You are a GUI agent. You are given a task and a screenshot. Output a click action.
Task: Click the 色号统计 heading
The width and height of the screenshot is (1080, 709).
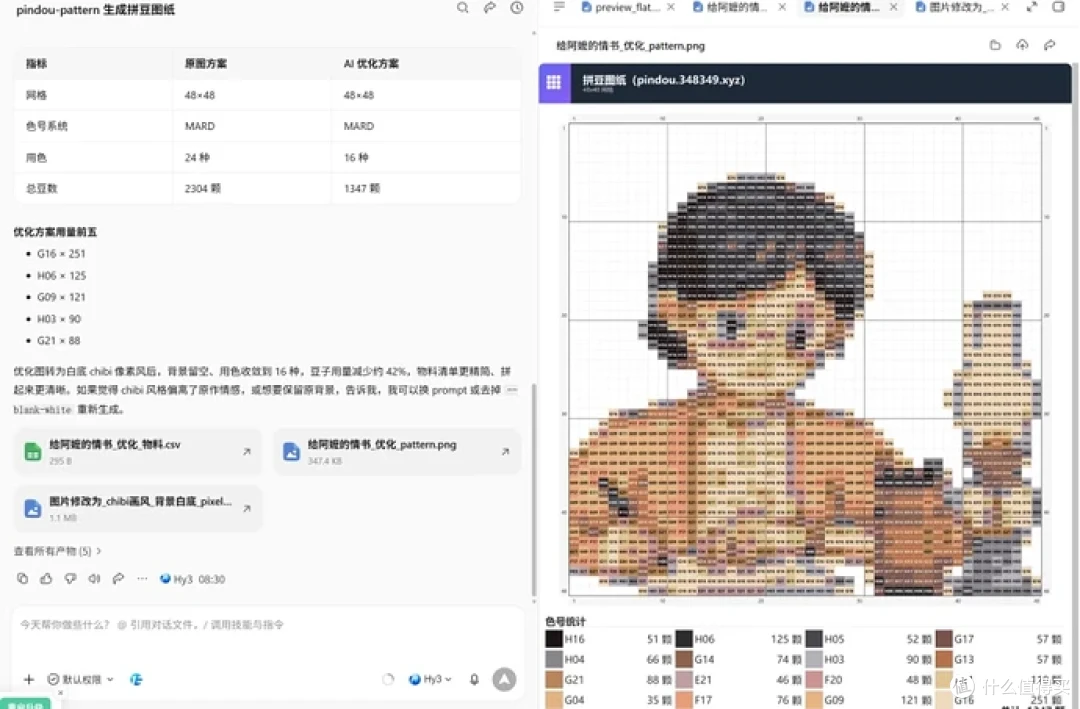point(565,621)
